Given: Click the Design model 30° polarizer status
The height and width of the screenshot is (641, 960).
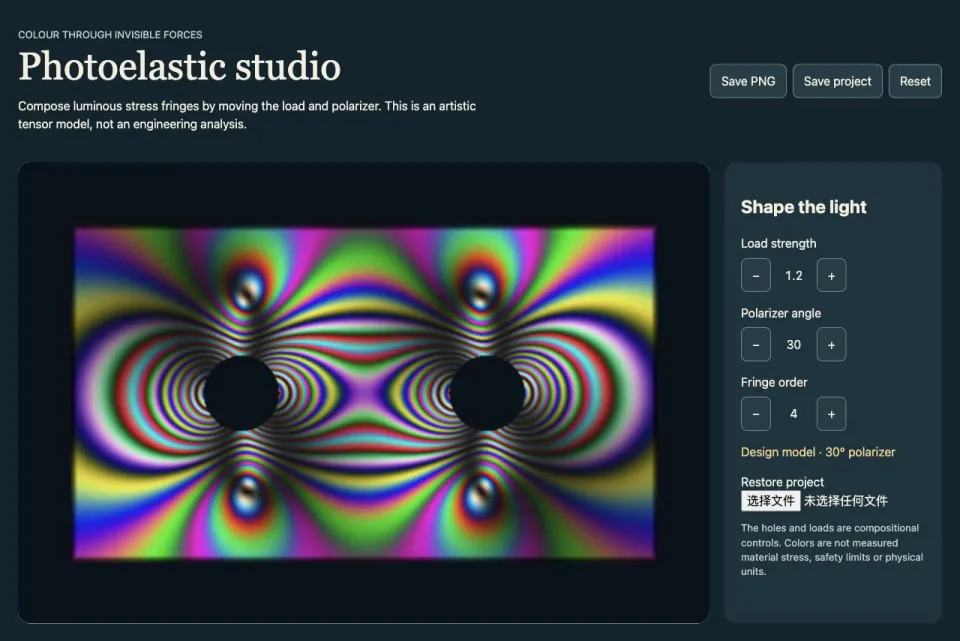Looking at the screenshot, I should [817, 452].
